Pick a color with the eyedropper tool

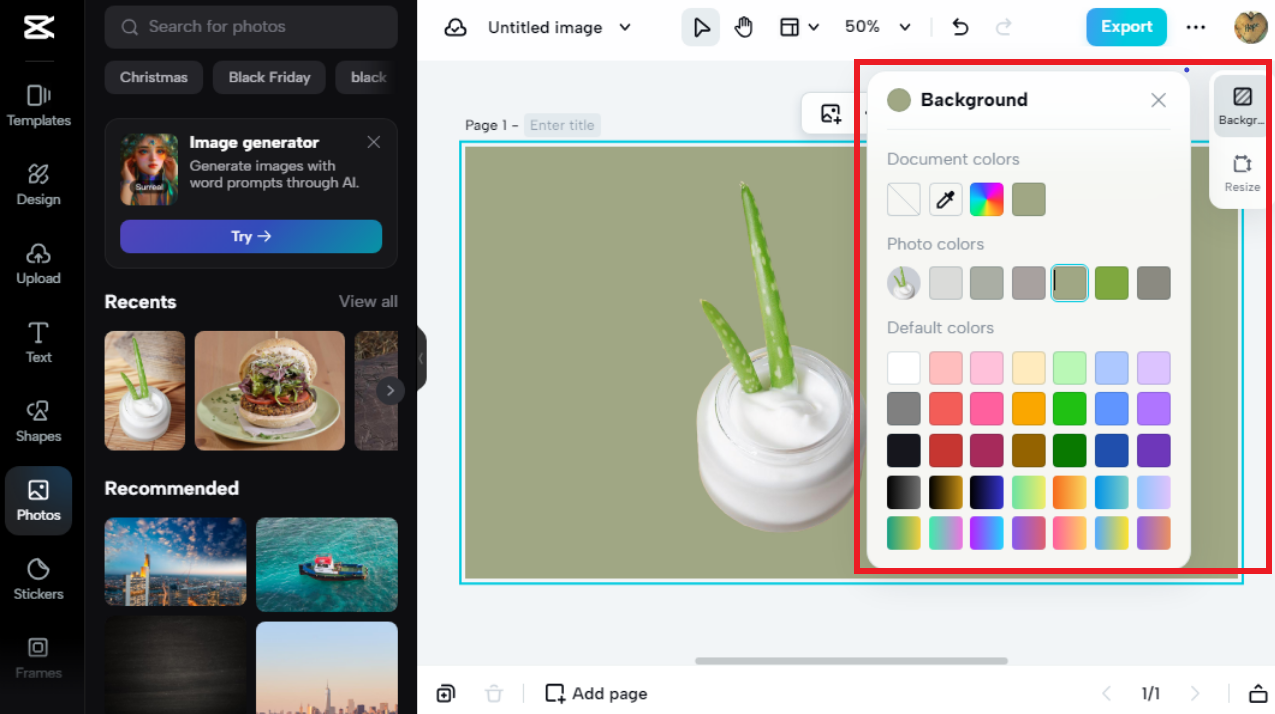pos(945,199)
